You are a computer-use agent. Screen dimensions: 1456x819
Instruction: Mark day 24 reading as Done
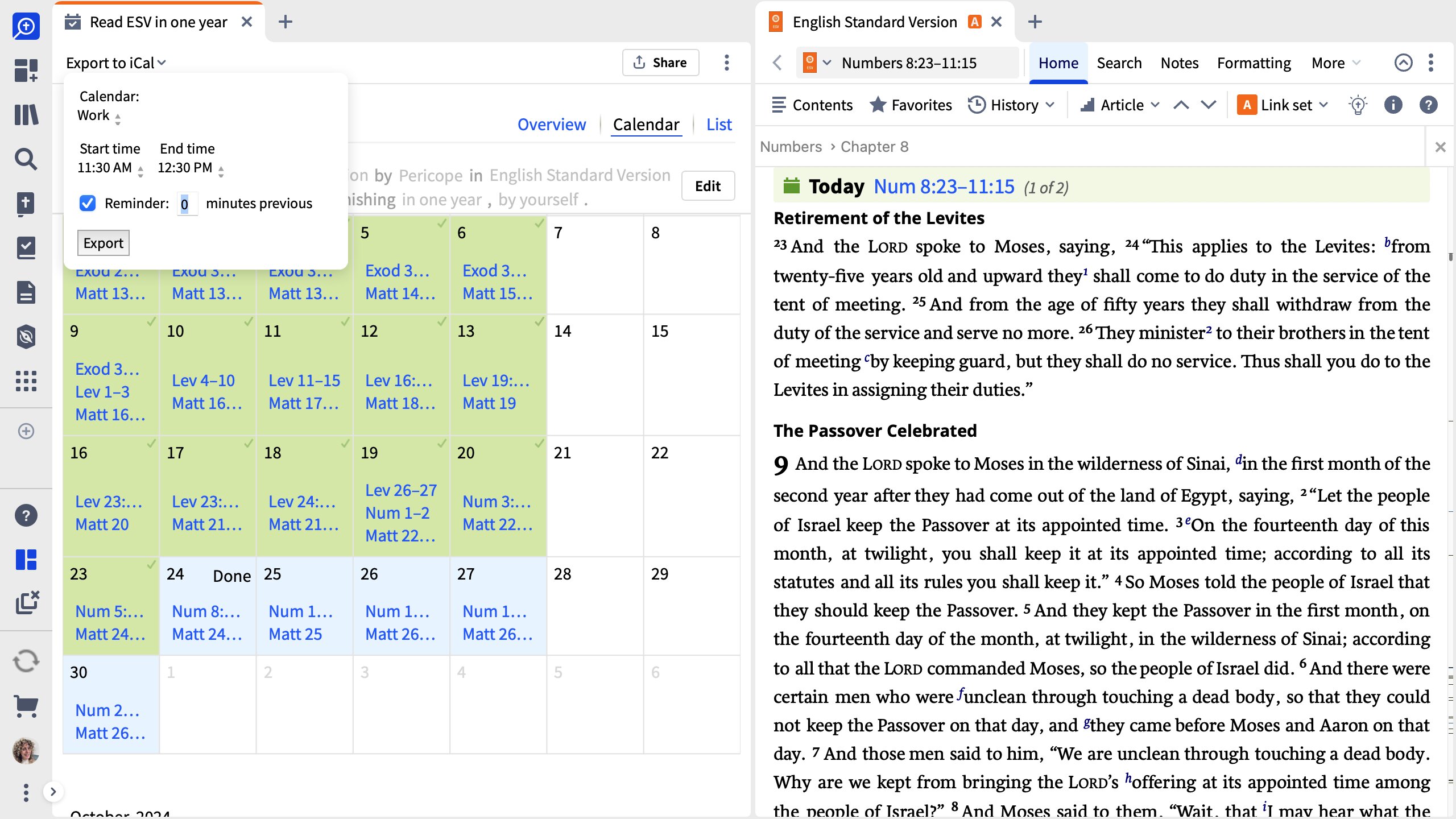click(231, 576)
